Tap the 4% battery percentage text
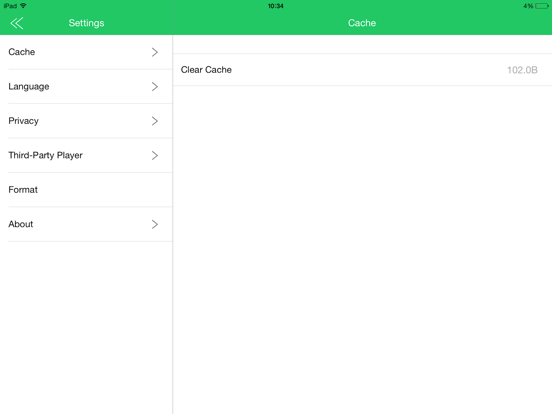 528,6
